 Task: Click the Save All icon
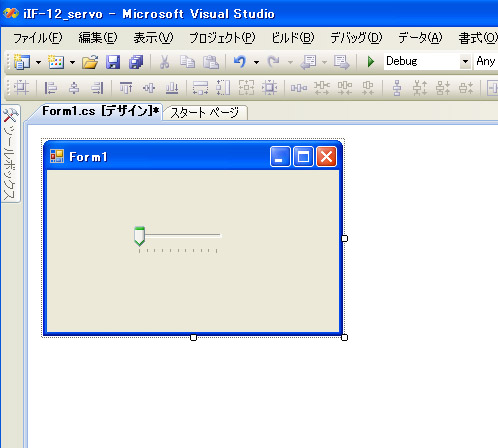[x=136, y=62]
